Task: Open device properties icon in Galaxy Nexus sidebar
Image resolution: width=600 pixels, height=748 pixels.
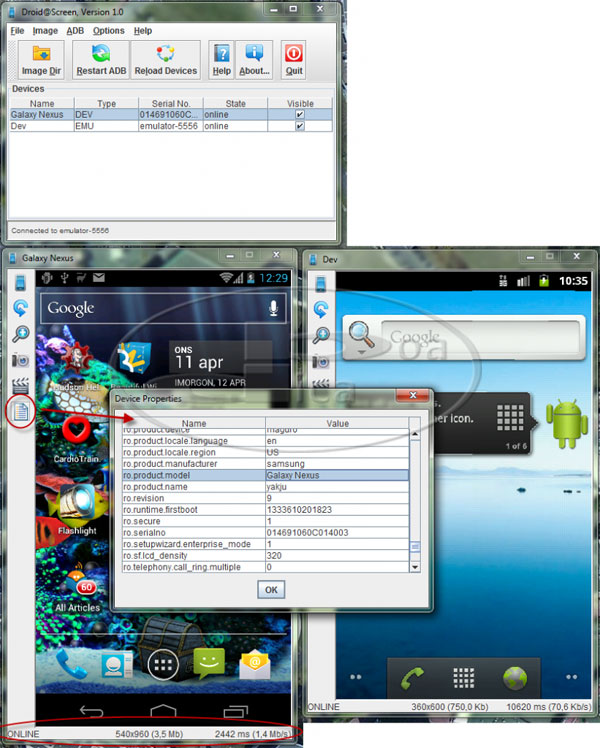Action: [19, 409]
